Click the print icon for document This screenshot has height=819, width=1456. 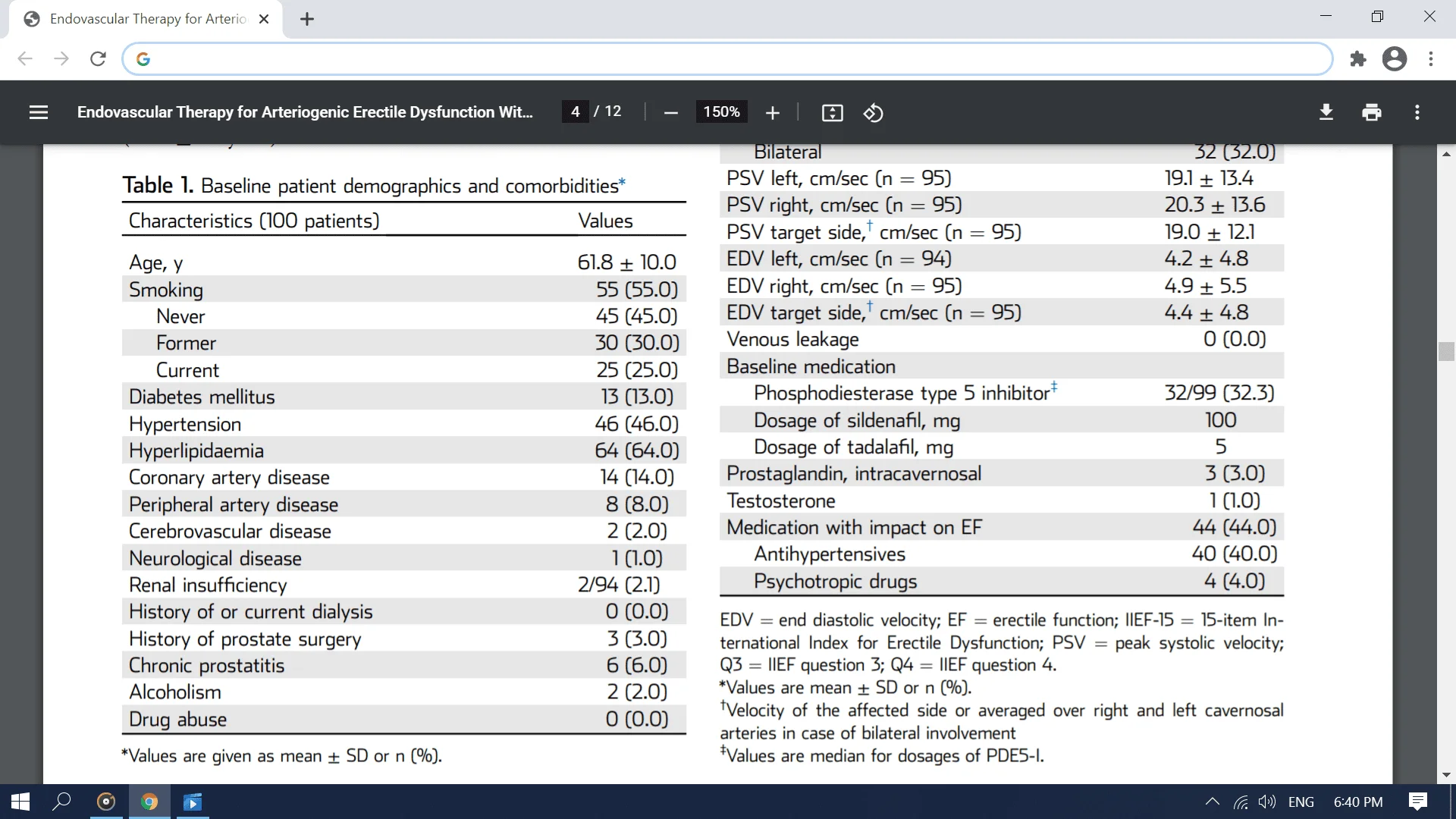(x=1371, y=112)
